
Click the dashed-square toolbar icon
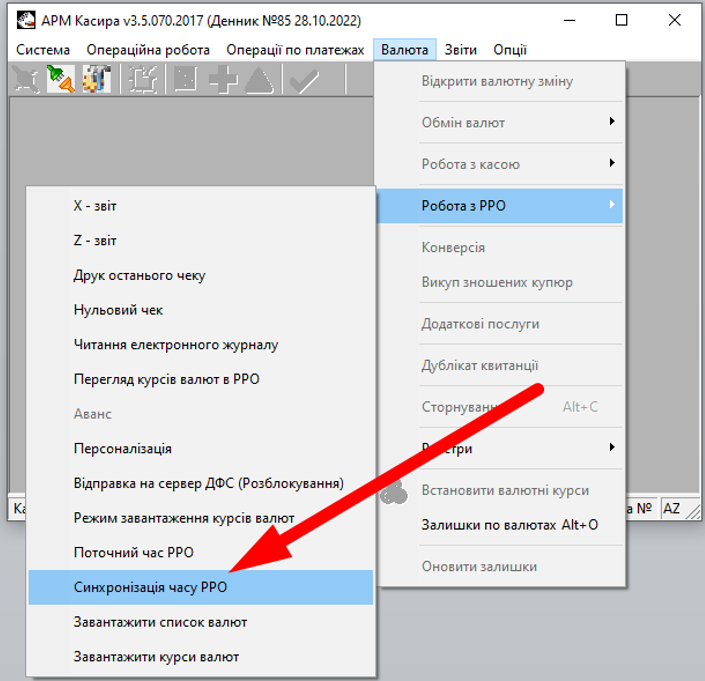pyautogui.click(x=146, y=80)
